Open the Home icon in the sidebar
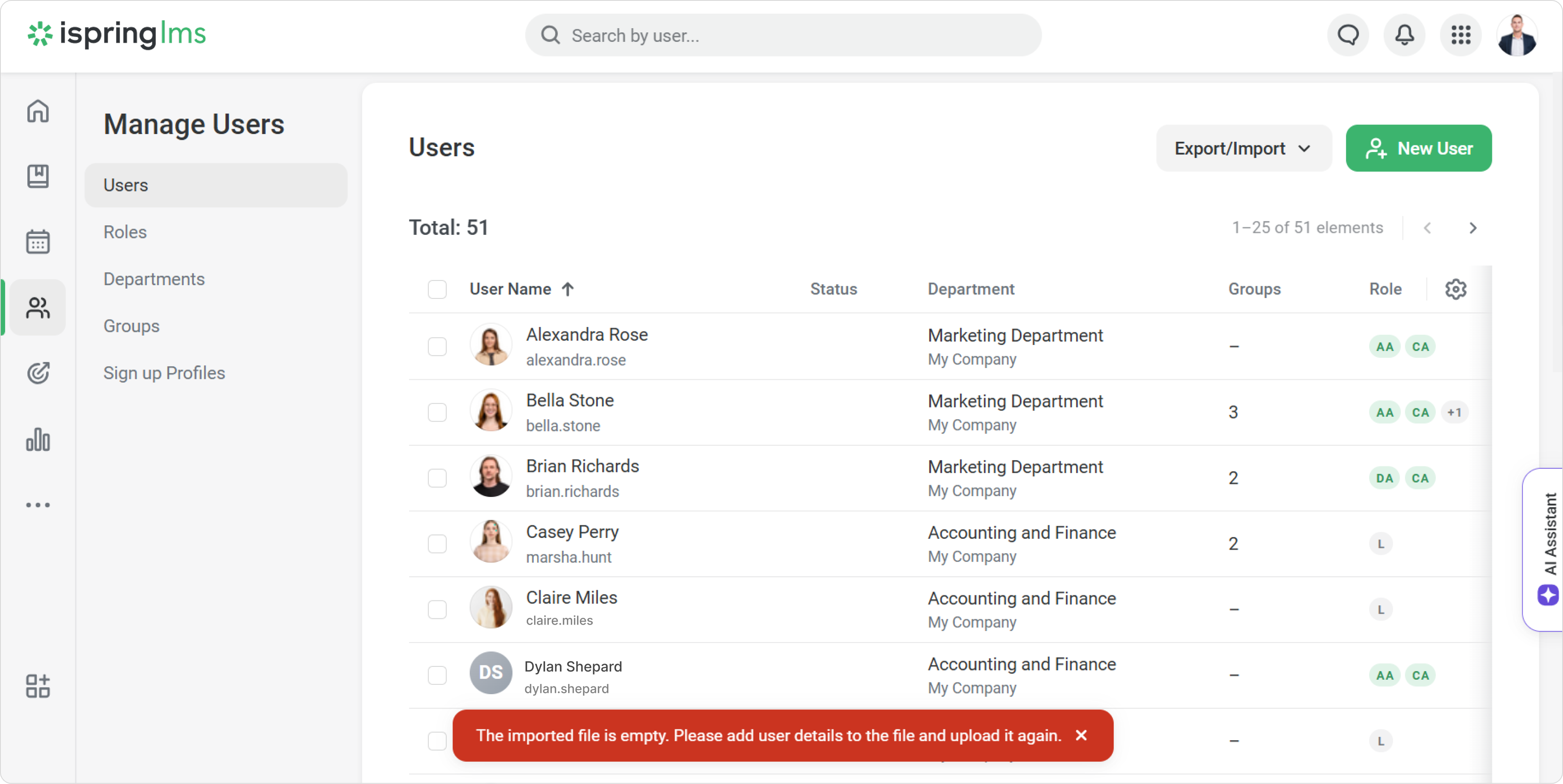This screenshot has height=784, width=1563. click(38, 111)
